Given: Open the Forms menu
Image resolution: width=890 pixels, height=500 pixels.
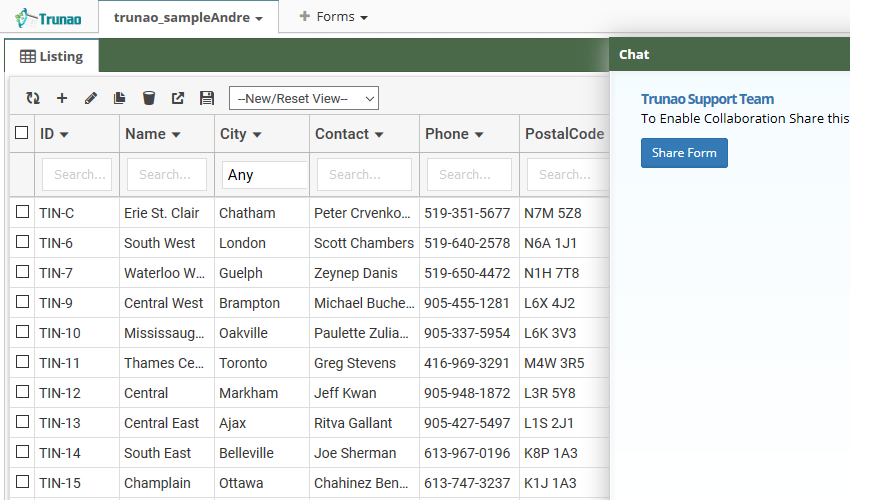Looking at the screenshot, I should [x=334, y=17].
